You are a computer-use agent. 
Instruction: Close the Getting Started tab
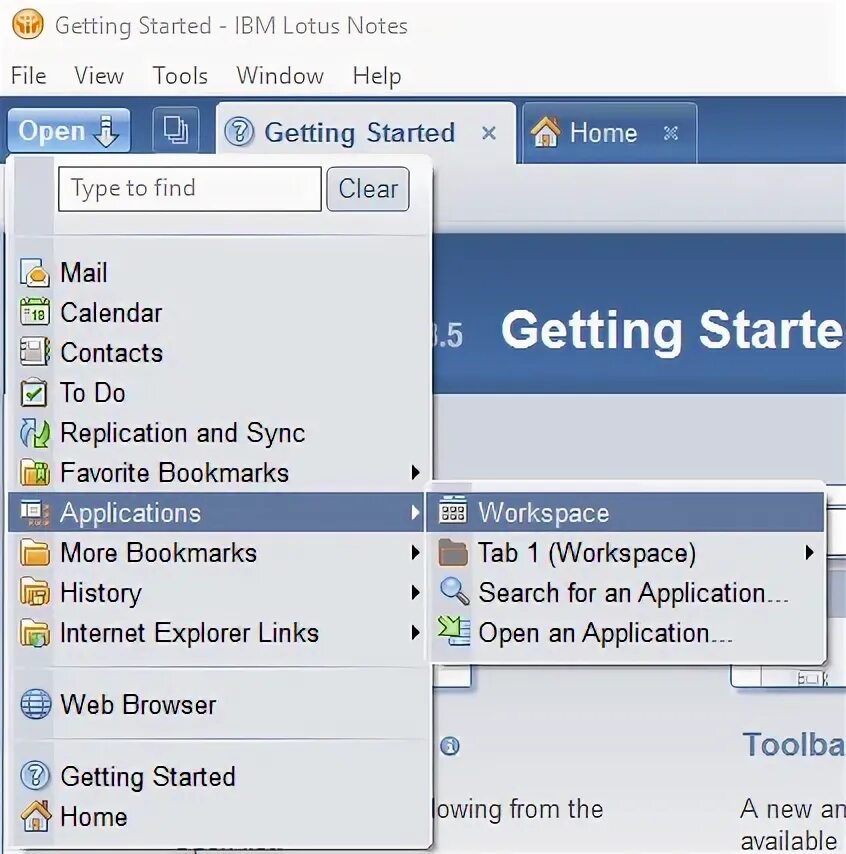coord(489,133)
